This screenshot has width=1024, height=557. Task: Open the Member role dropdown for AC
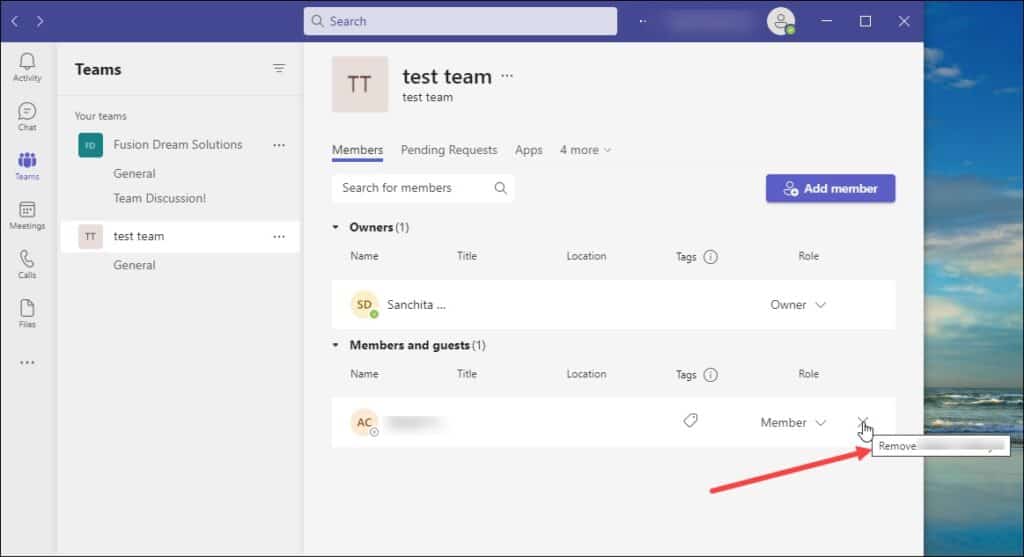[x=793, y=422]
